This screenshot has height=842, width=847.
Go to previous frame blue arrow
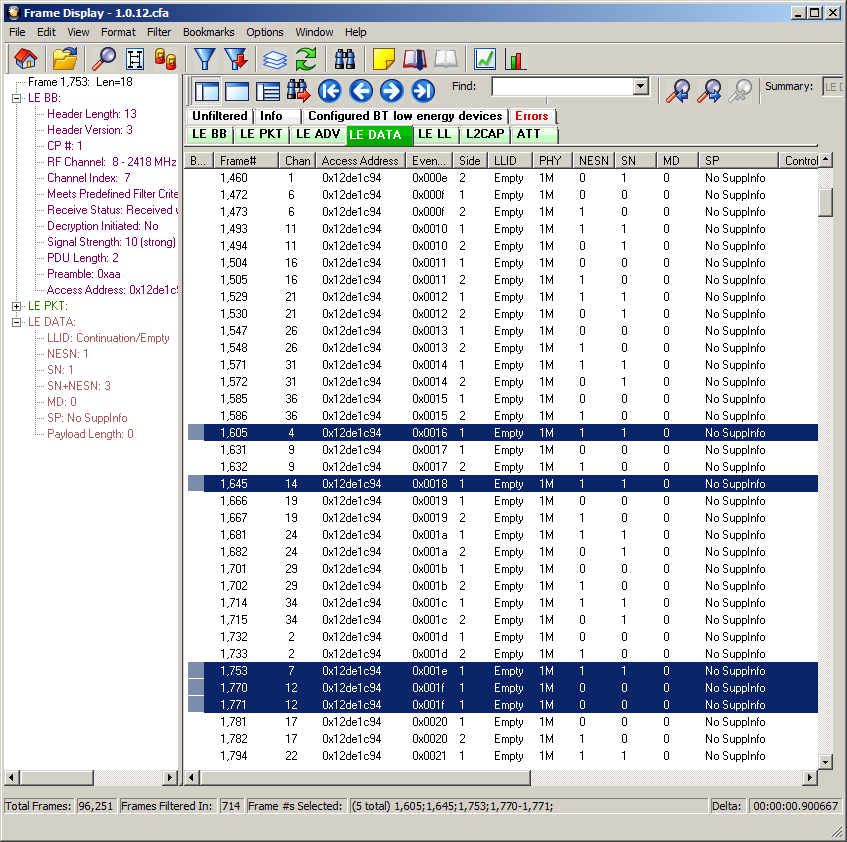pyautogui.click(x=361, y=91)
